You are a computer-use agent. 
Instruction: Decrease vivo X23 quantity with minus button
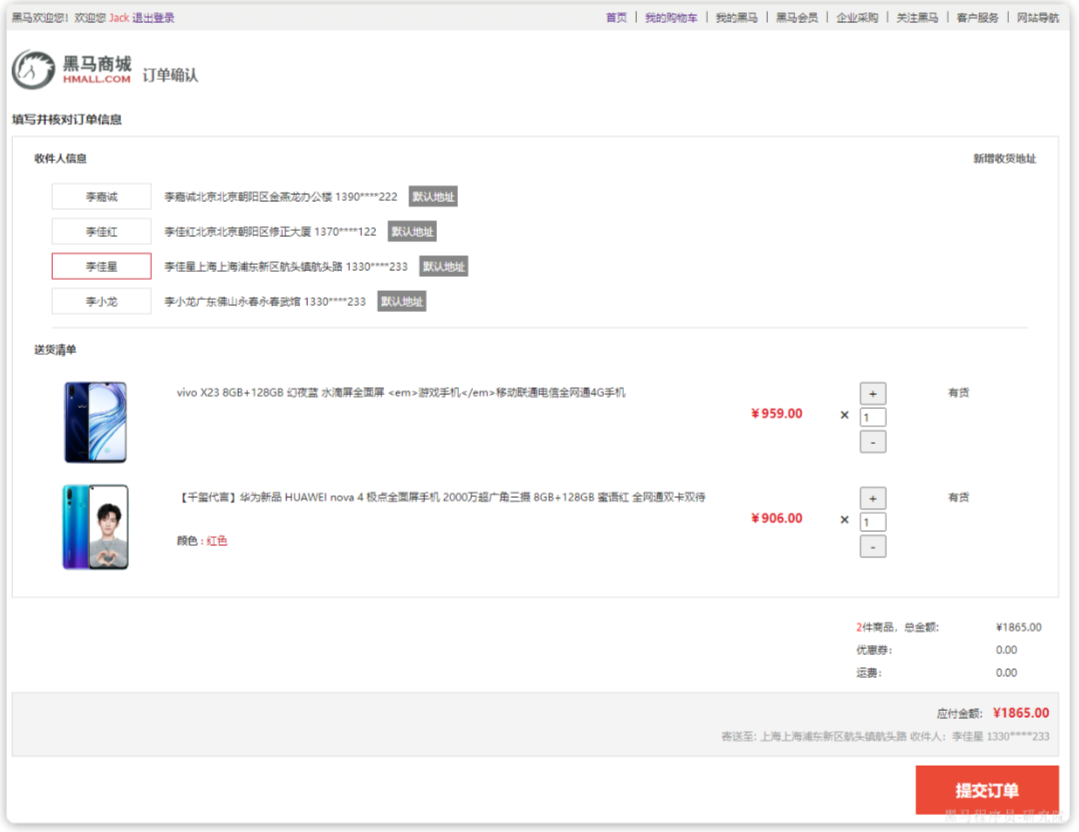(873, 442)
